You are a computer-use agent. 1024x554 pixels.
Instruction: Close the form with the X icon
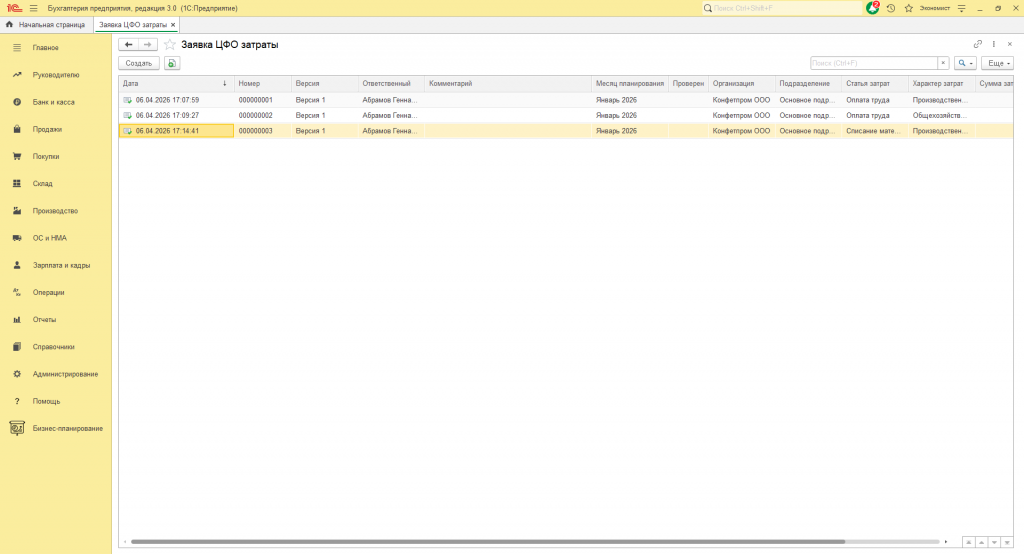point(1010,44)
